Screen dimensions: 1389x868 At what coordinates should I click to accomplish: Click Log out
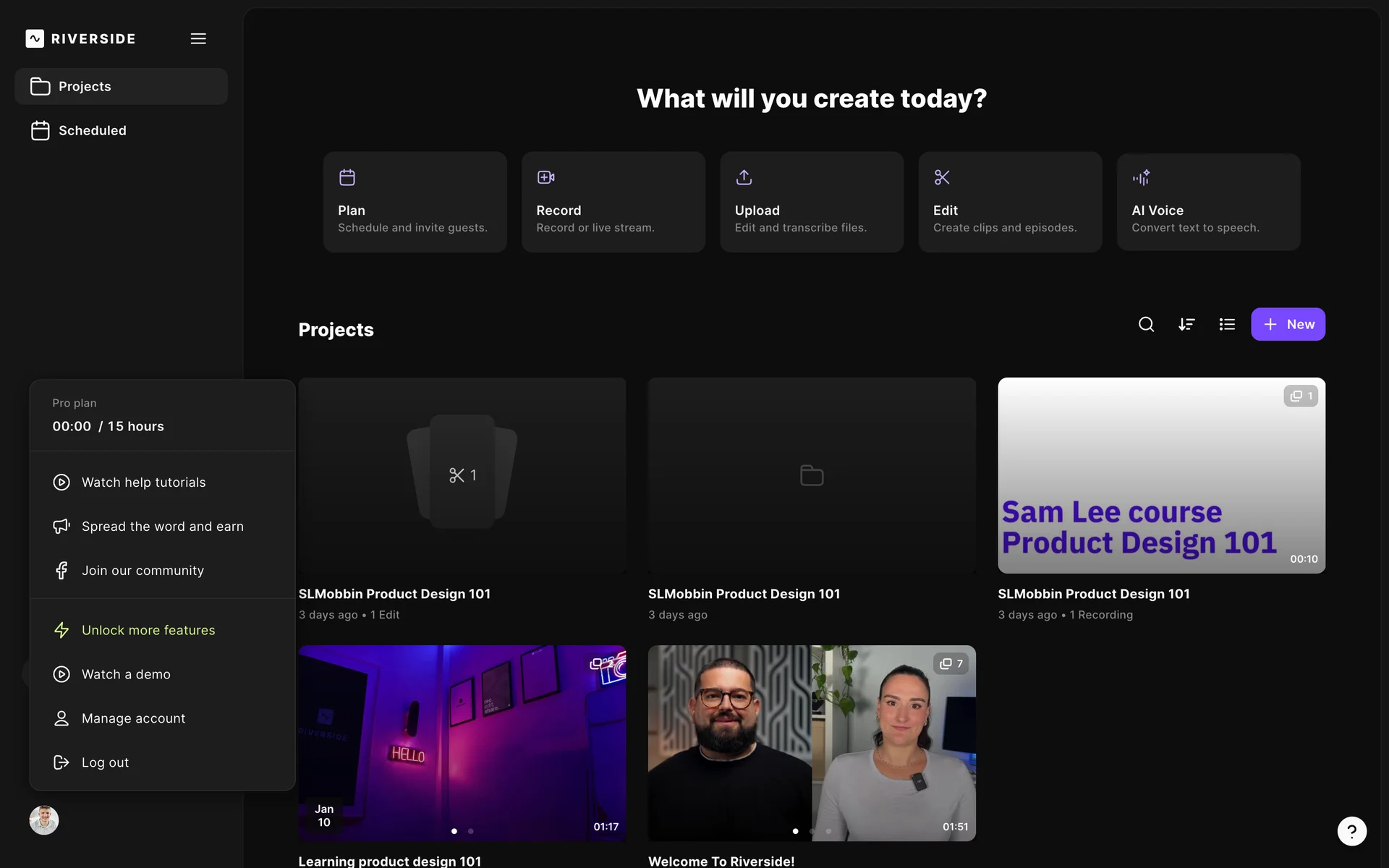click(105, 762)
